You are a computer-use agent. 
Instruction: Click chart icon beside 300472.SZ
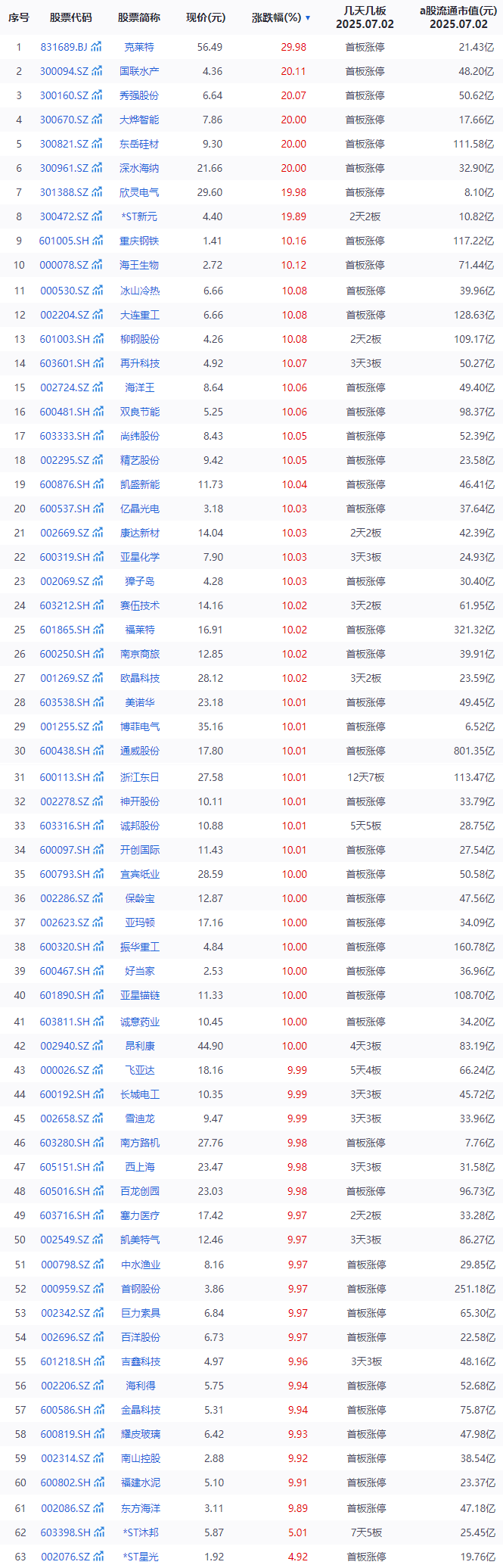coord(96,216)
